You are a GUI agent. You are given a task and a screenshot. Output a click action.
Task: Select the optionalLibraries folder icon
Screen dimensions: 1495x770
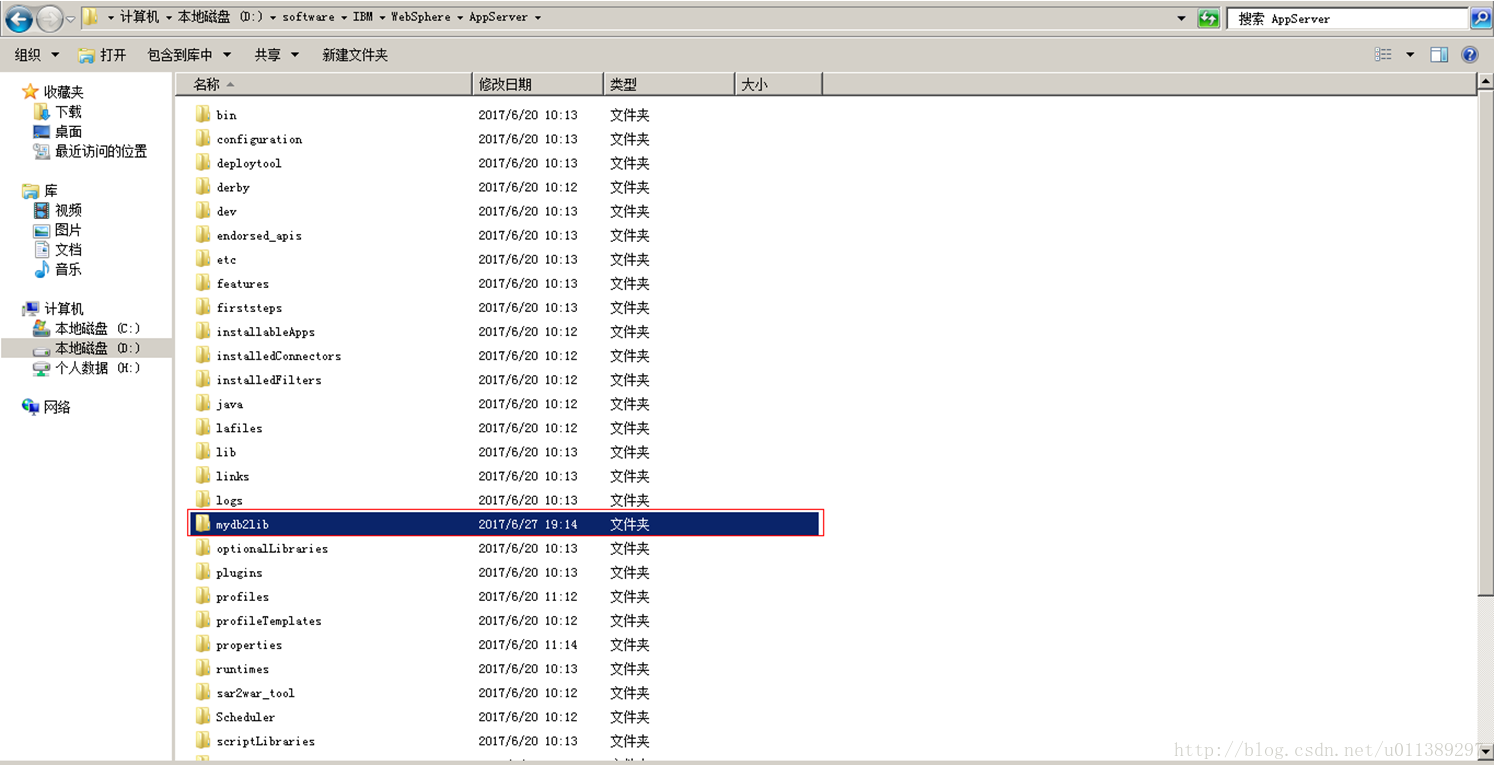click(203, 548)
